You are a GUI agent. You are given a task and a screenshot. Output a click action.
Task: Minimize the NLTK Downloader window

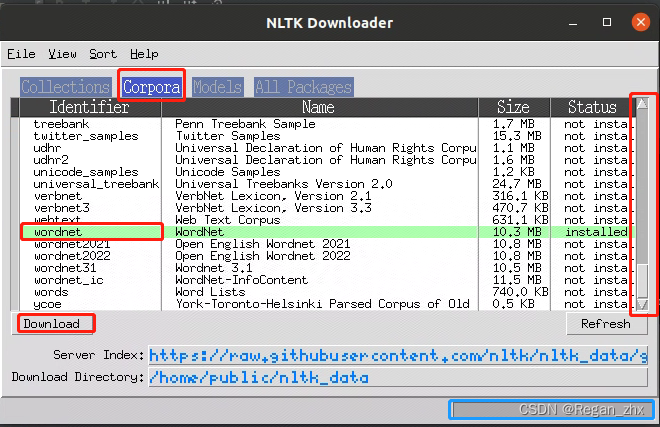click(573, 23)
